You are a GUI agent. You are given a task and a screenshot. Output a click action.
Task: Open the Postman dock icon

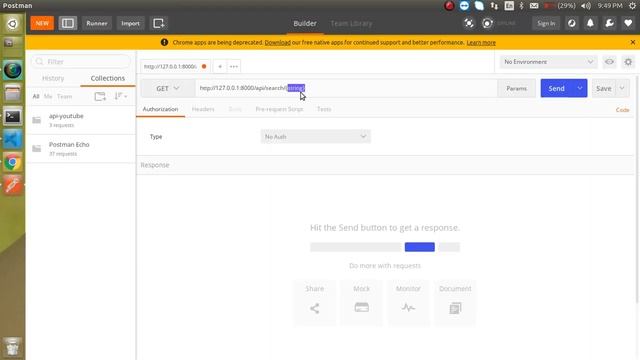click(x=13, y=185)
